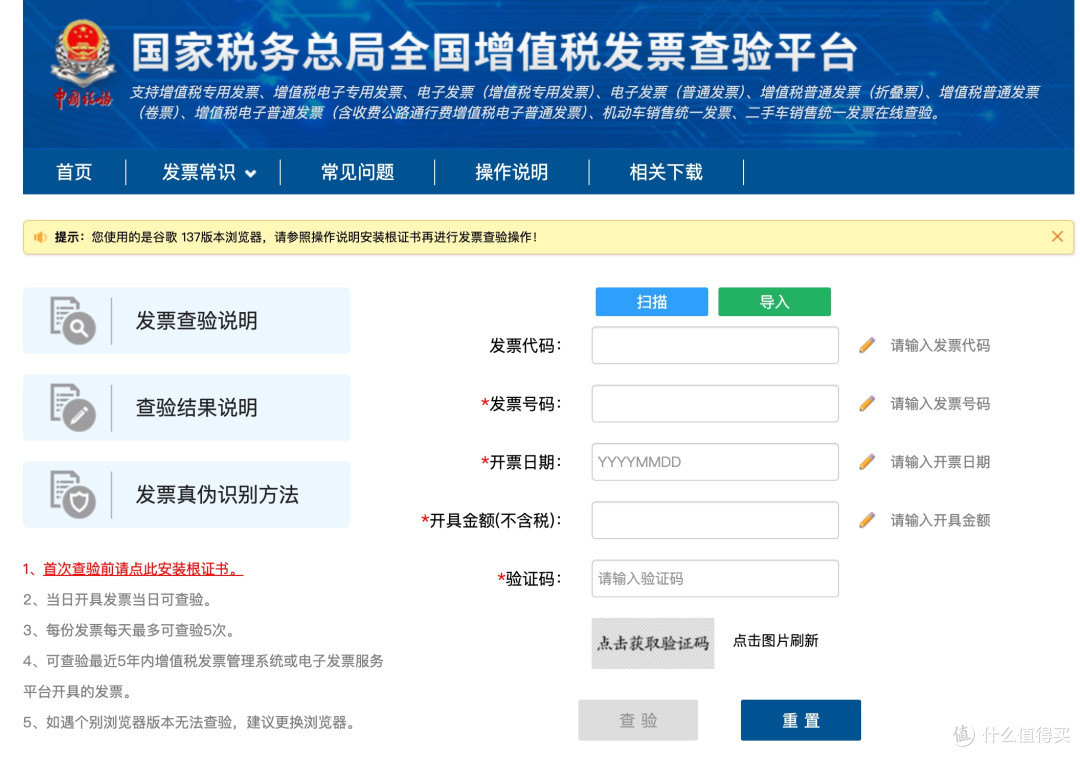Click the 请输入发票号码 hint text
The height and width of the screenshot is (757, 1080).
click(x=940, y=404)
